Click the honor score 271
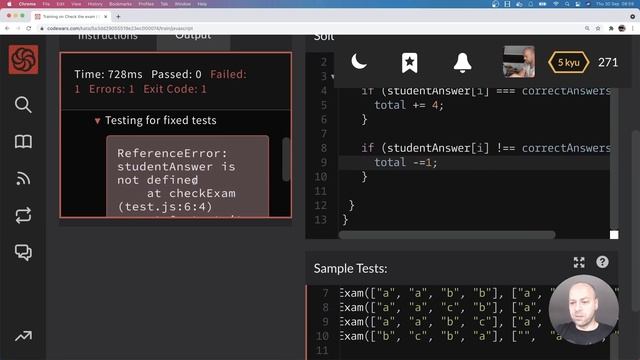 608,62
